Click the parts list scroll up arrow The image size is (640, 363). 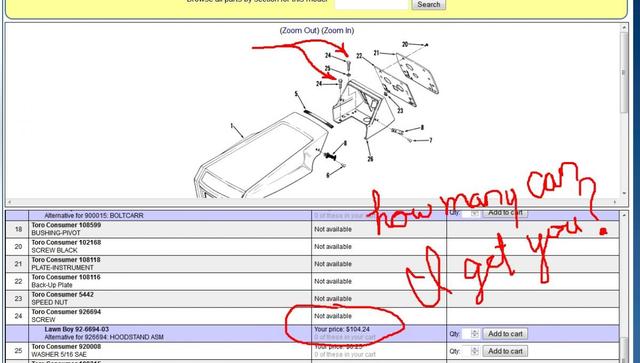point(624,215)
